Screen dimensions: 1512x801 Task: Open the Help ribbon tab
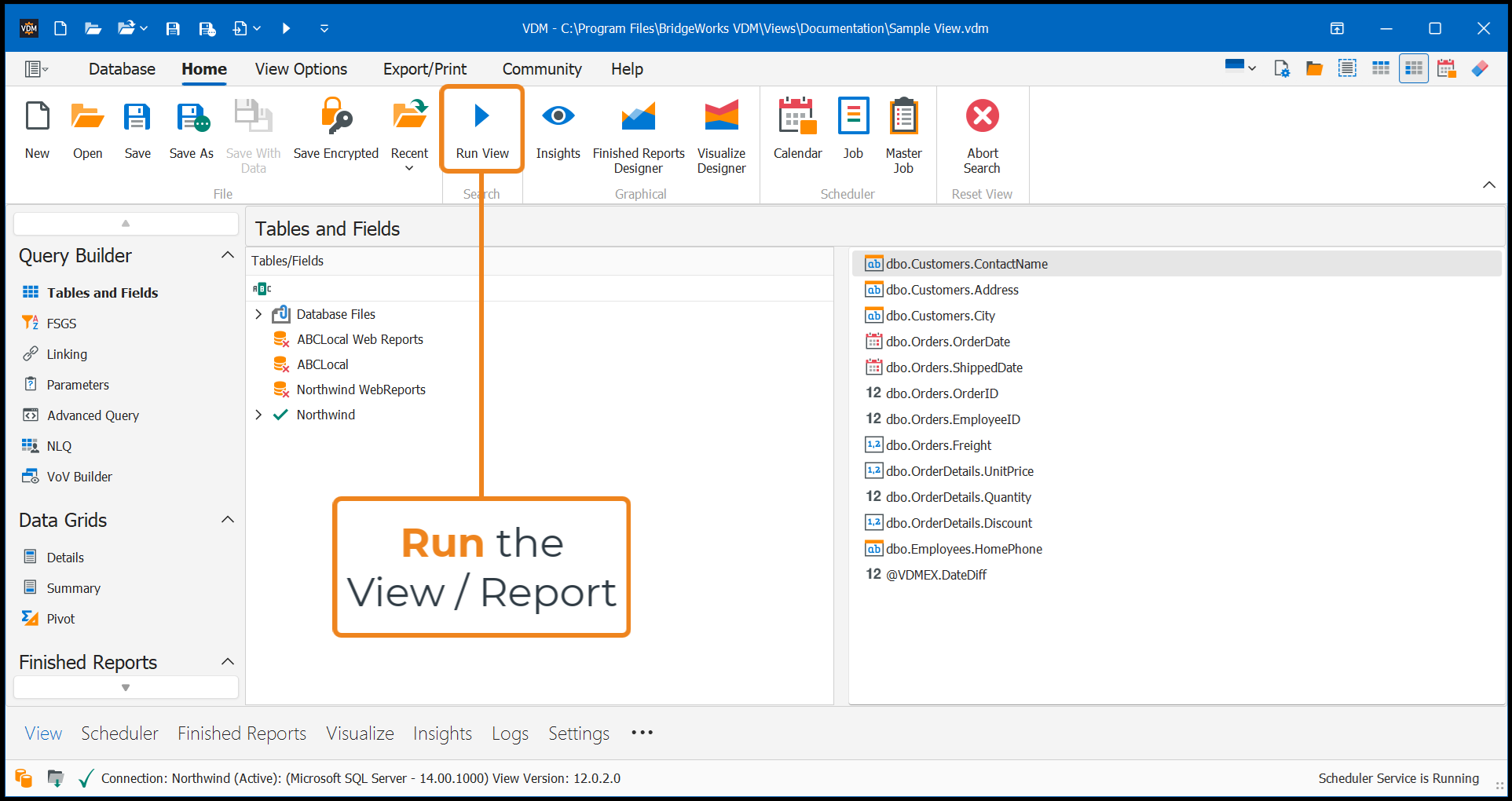[x=627, y=69]
